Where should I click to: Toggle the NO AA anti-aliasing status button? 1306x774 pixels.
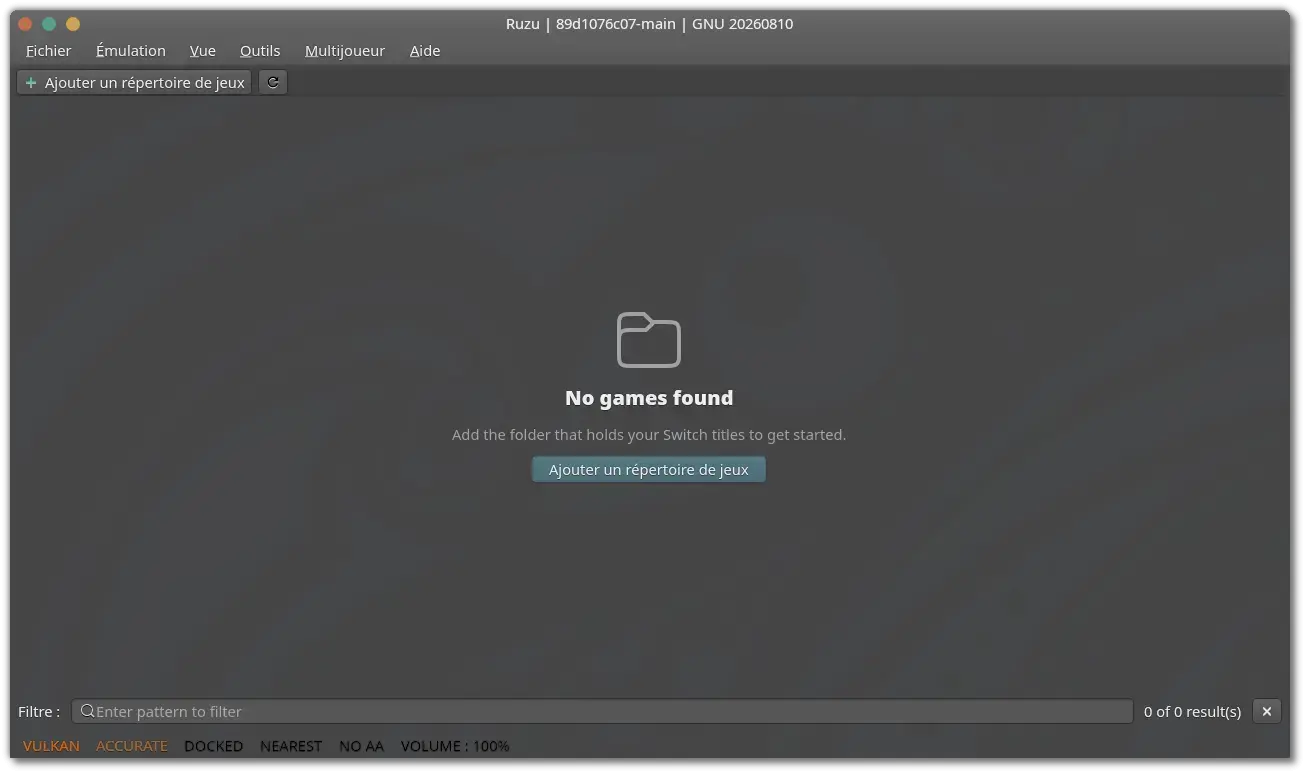(362, 746)
